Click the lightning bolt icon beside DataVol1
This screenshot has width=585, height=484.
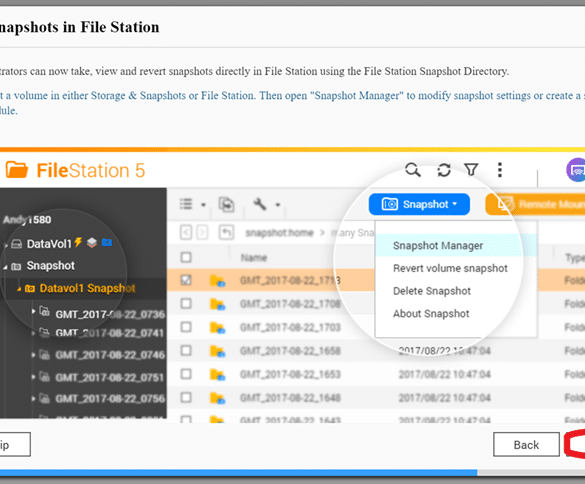(x=78, y=242)
